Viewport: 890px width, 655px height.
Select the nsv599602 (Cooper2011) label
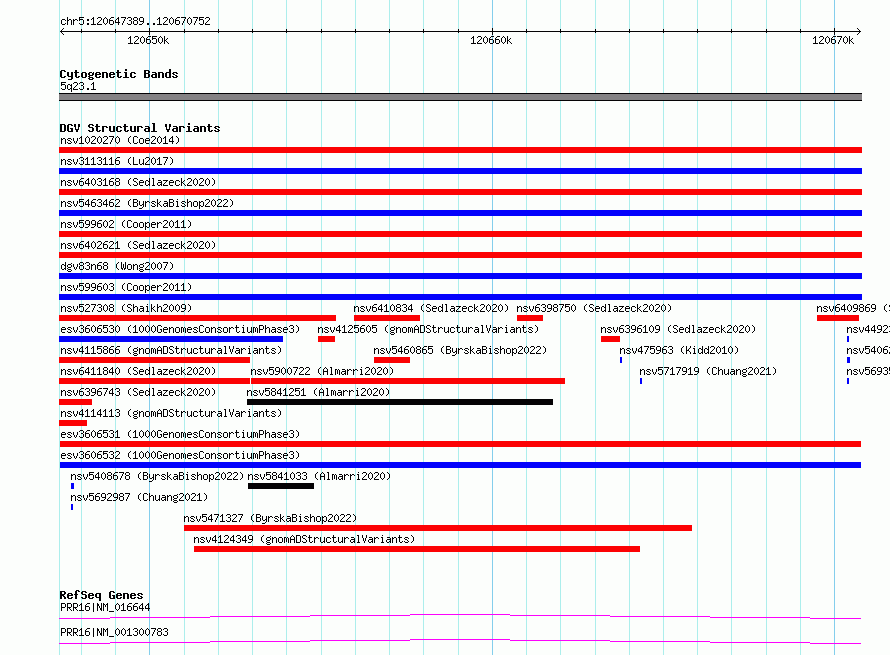pos(126,224)
